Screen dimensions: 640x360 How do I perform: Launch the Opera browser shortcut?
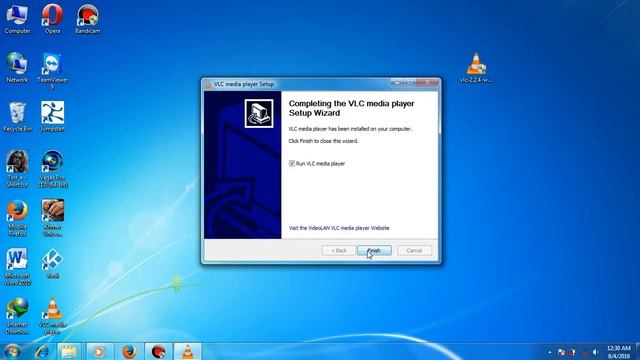pos(52,19)
